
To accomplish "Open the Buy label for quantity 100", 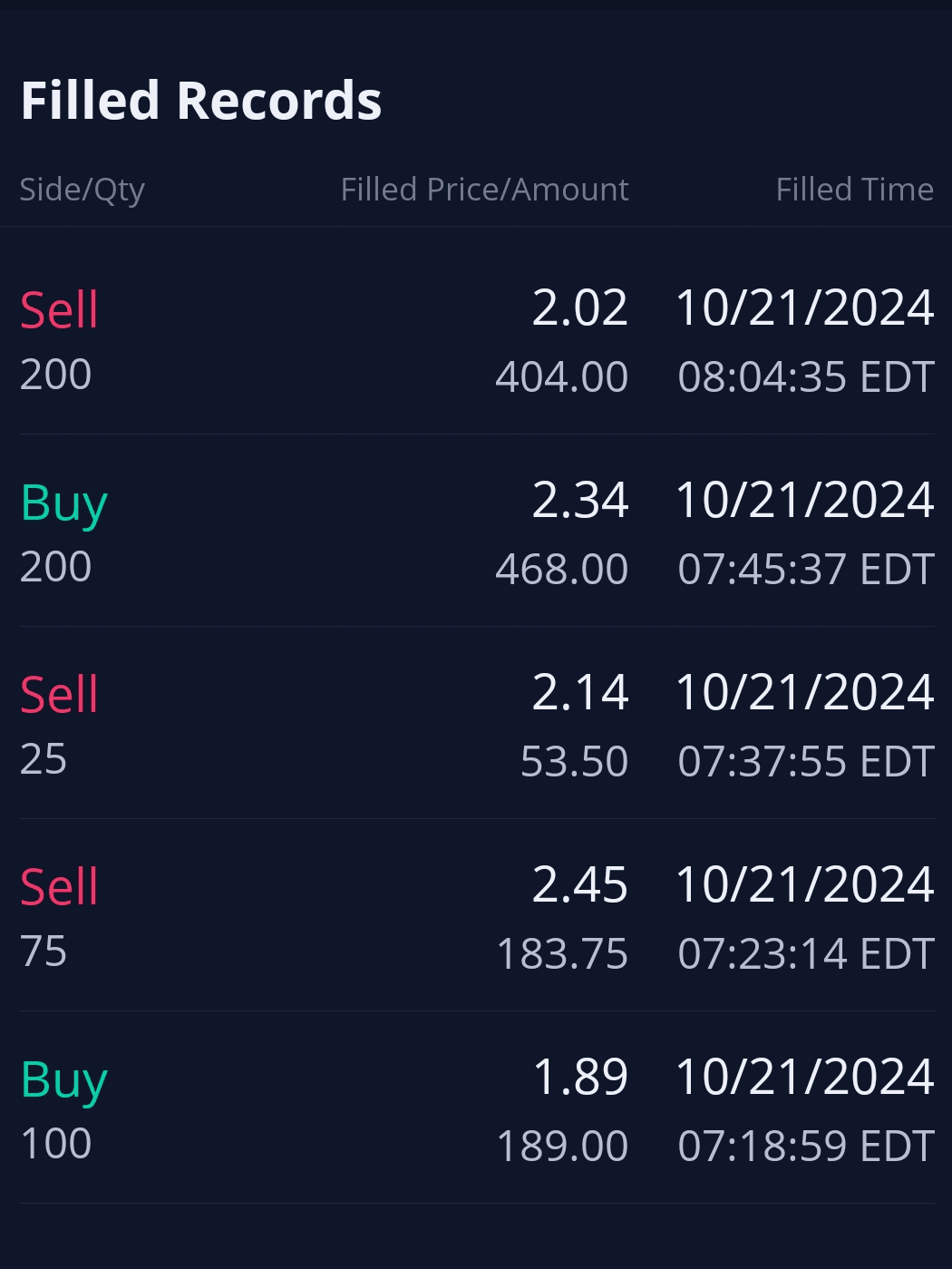I will tap(64, 1079).
